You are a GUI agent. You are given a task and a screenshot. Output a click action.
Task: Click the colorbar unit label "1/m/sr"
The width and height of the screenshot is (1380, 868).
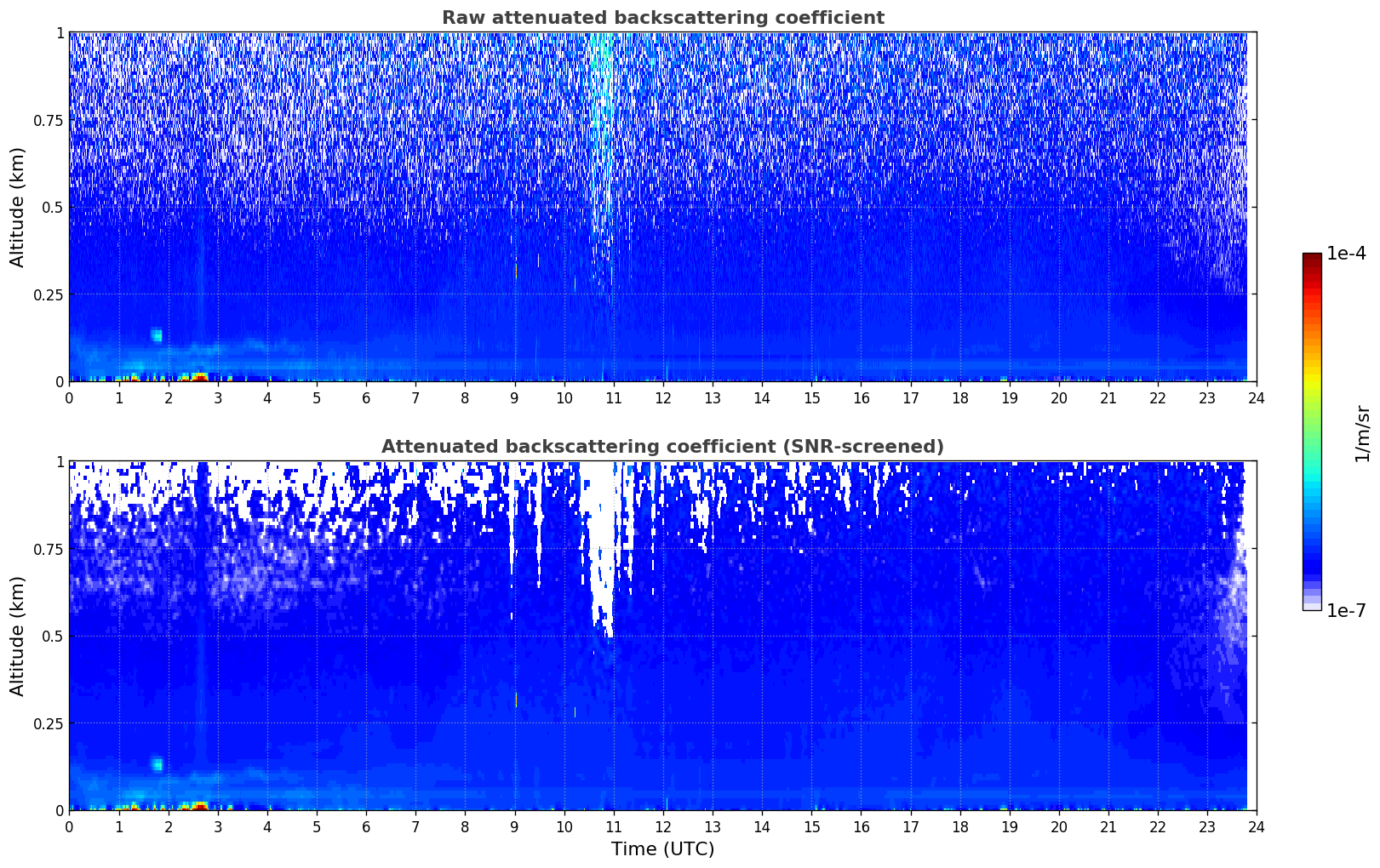click(1362, 432)
